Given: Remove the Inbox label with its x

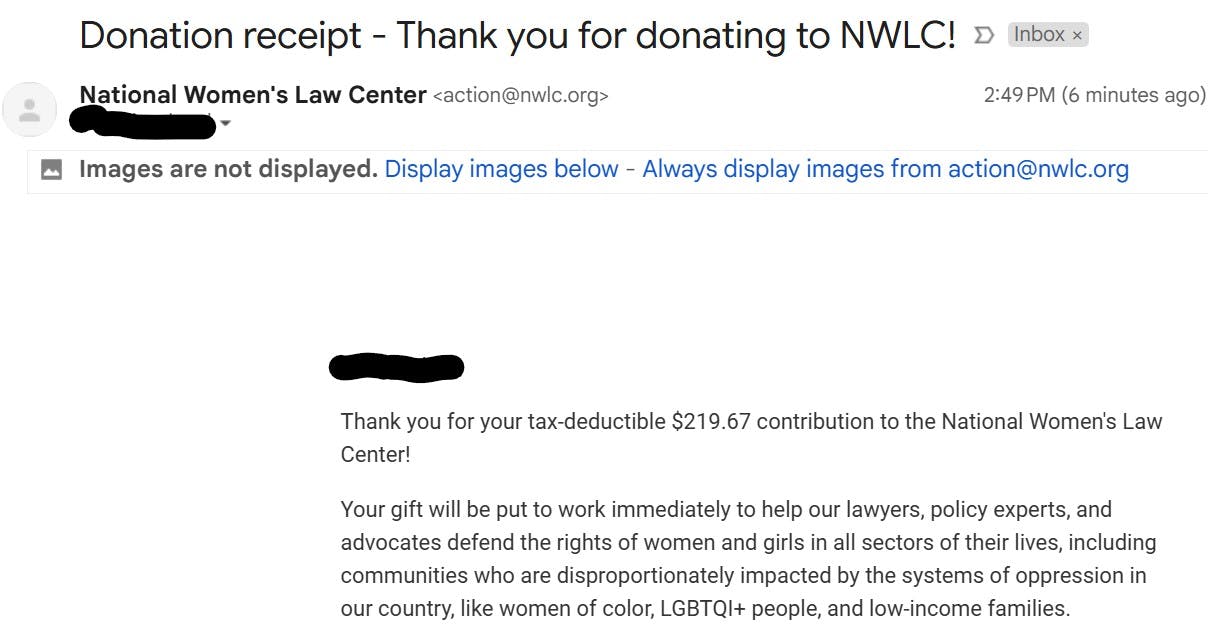Looking at the screenshot, I should click(x=1077, y=36).
